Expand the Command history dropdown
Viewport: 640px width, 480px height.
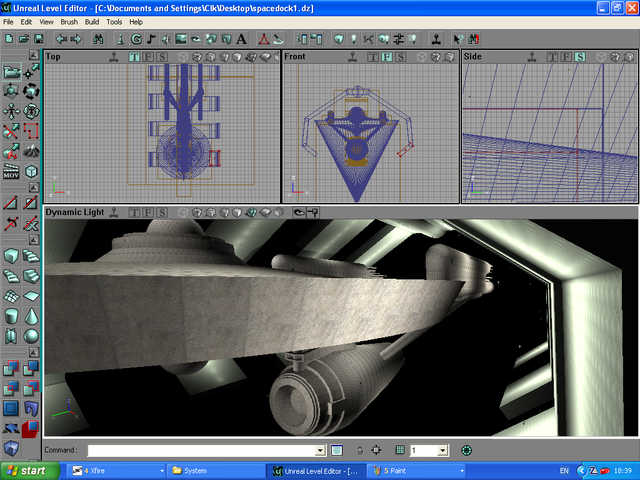point(320,451)
